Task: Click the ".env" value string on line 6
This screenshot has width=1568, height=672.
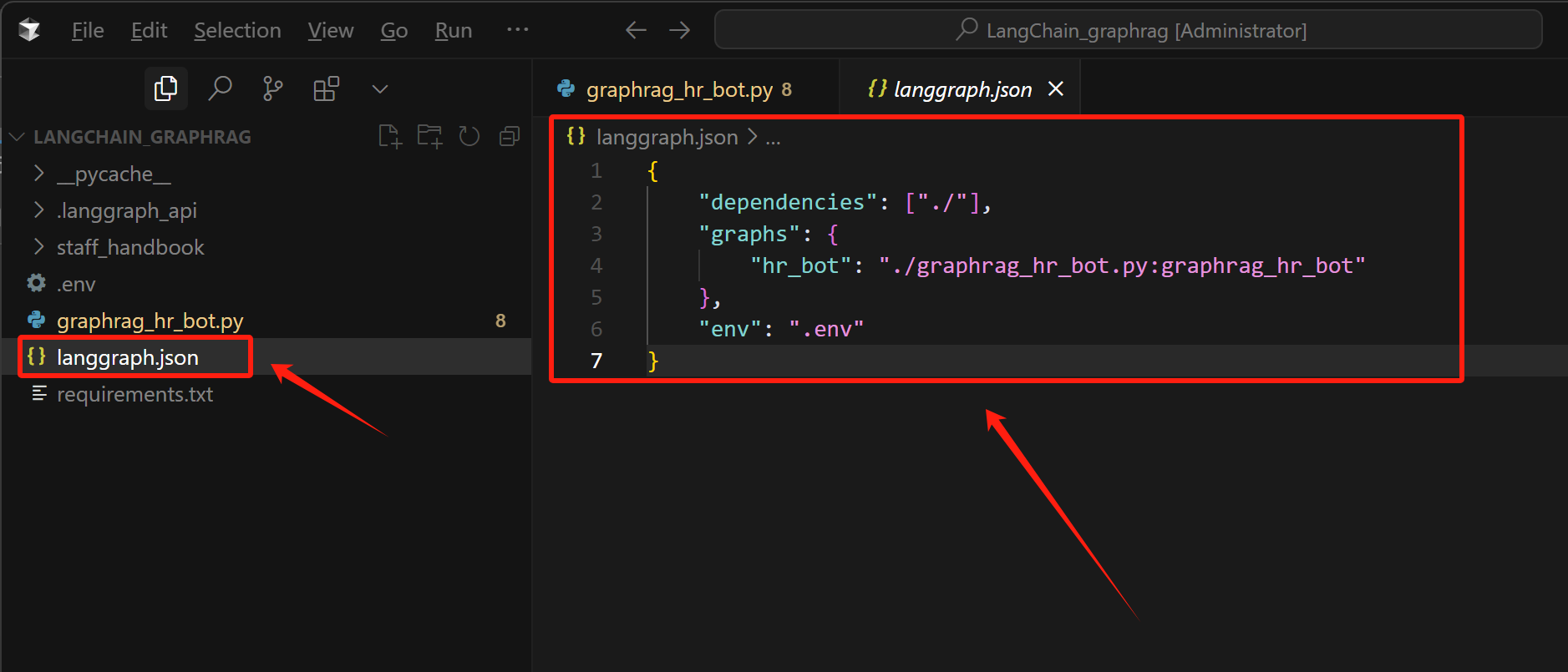Action: (826, 330)
